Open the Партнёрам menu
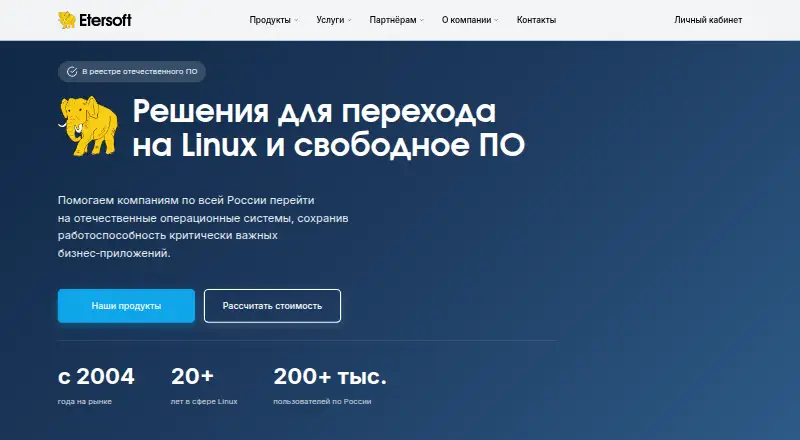Image resolution: width=800 pixels, height=440 pixels. (x=393, y=20)
